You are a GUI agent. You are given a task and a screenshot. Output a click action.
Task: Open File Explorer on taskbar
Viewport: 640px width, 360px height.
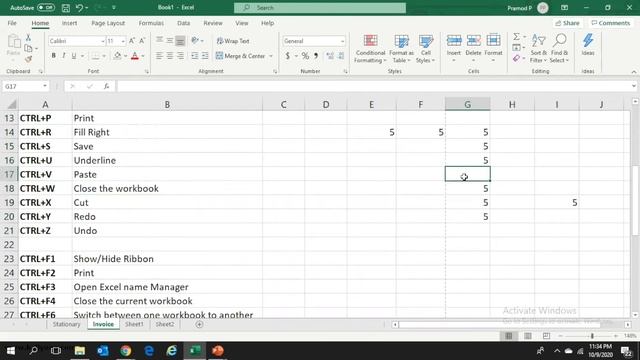pos(80,351)
